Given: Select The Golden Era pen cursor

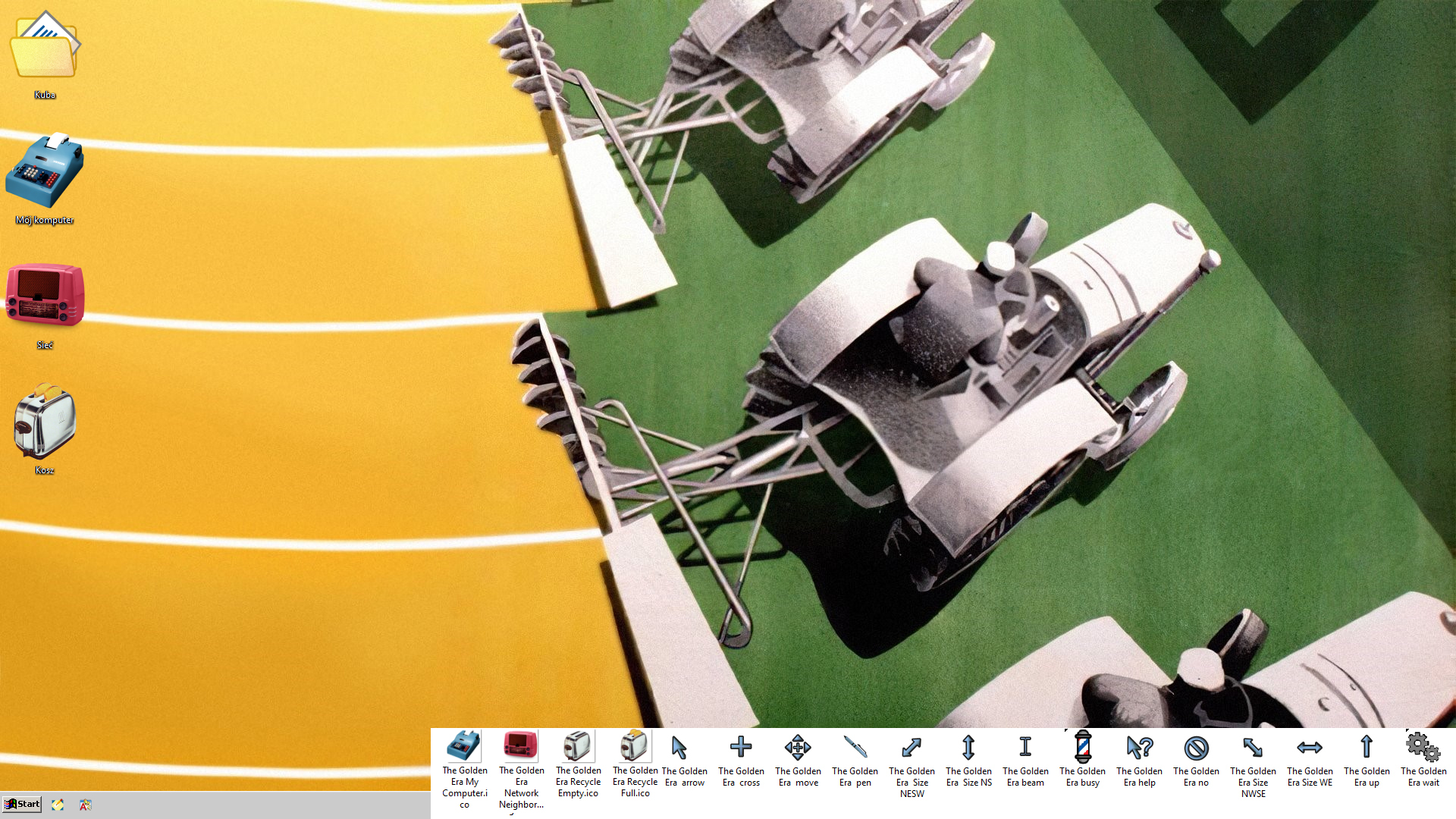Looking at the screenshot, I should [855, 748].
